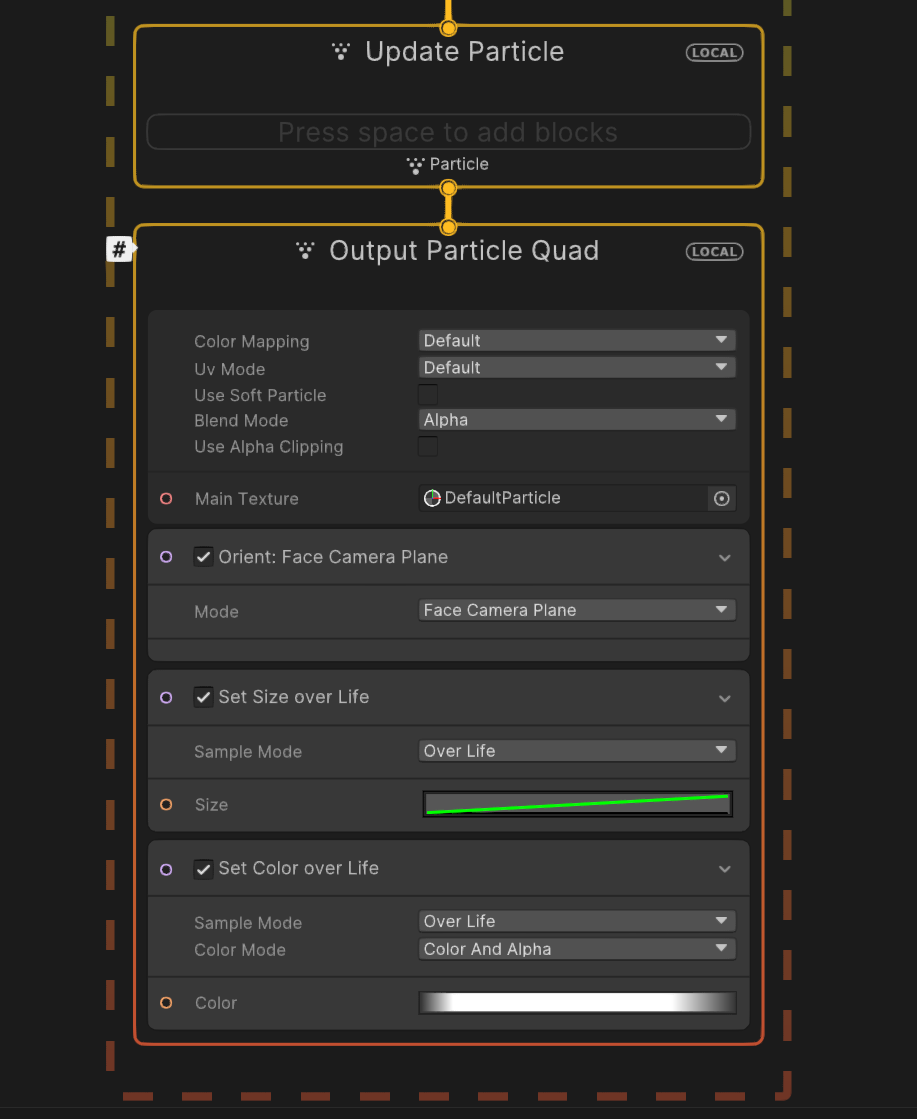Click the Orient block's left port circle
The height and width of the screenshot is (1119, 917).
[x=166, y=557]
